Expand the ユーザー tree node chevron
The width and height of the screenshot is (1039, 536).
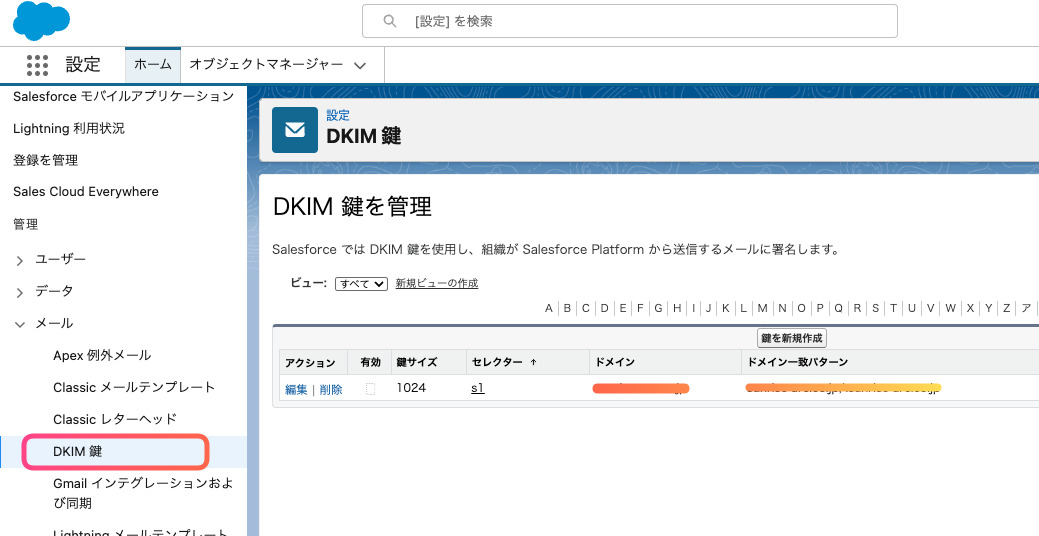[x=20, y=261]
